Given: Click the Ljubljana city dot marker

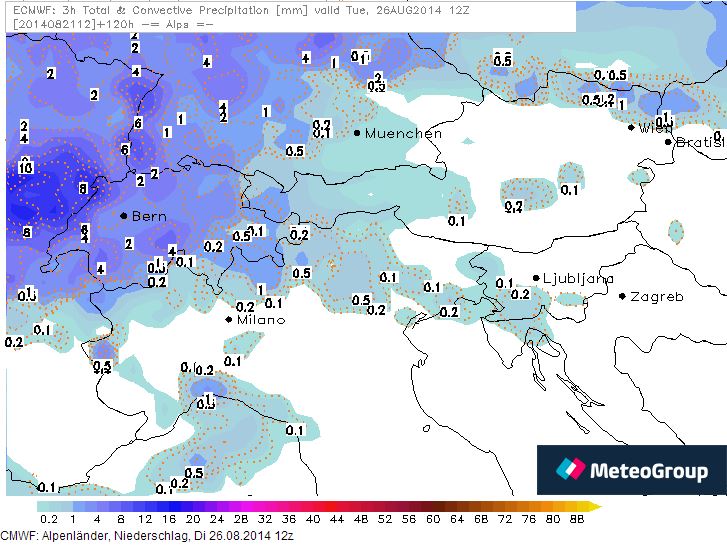Looking at the screenshot, I should pos(536,278).
